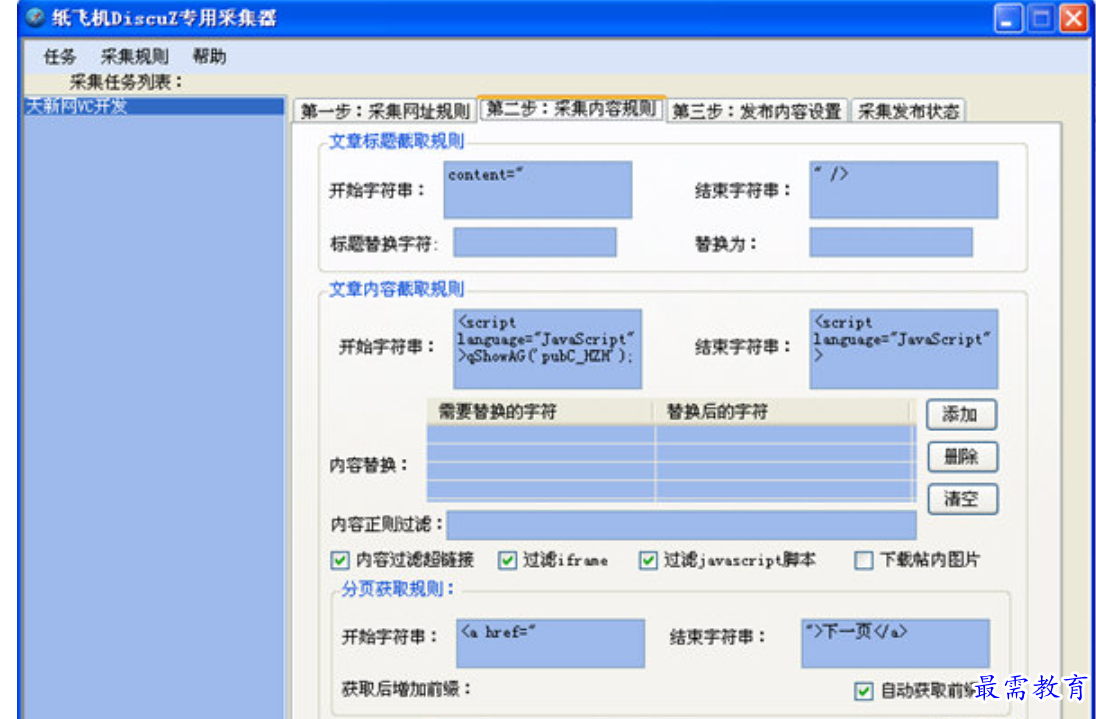Edit title start string field containing content="
Screen dimensions: 1096x719
(538, 190)
